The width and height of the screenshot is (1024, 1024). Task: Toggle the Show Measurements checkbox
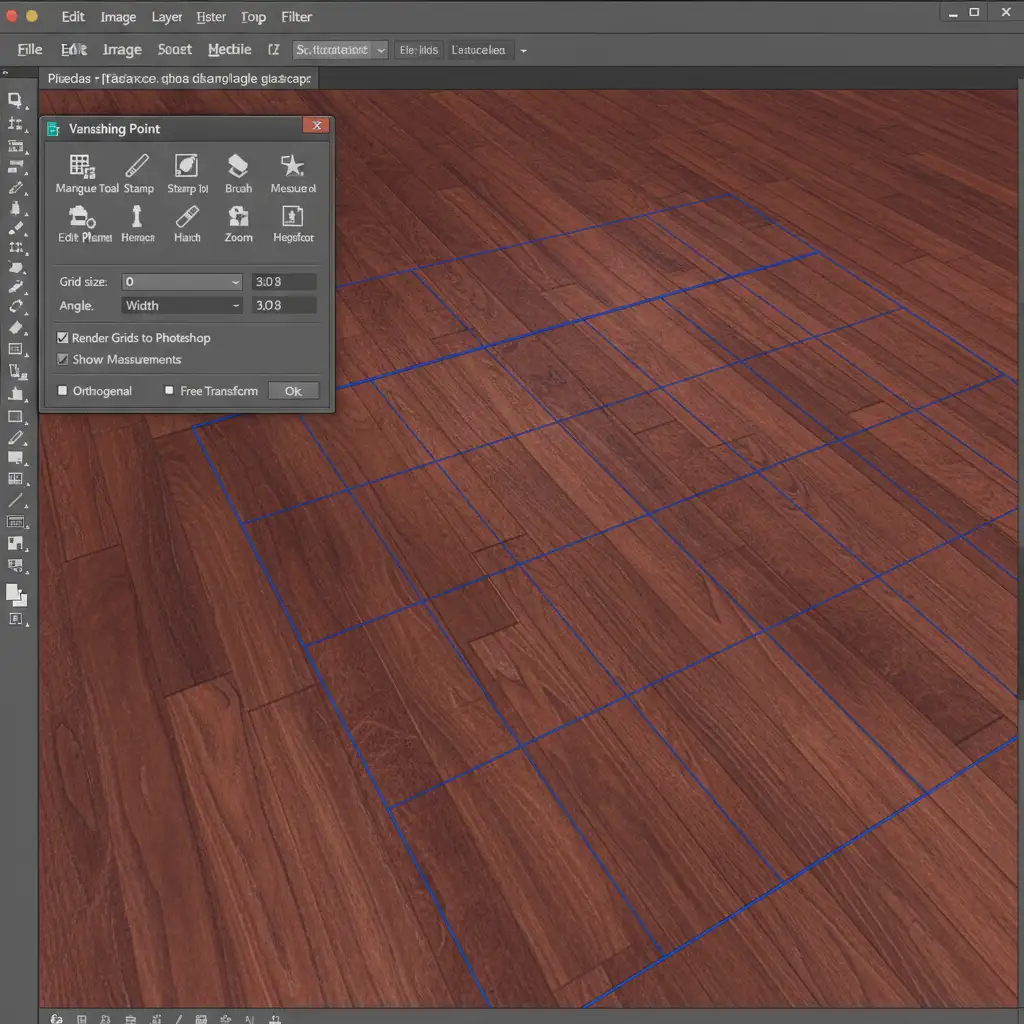(x=63, y=360)
